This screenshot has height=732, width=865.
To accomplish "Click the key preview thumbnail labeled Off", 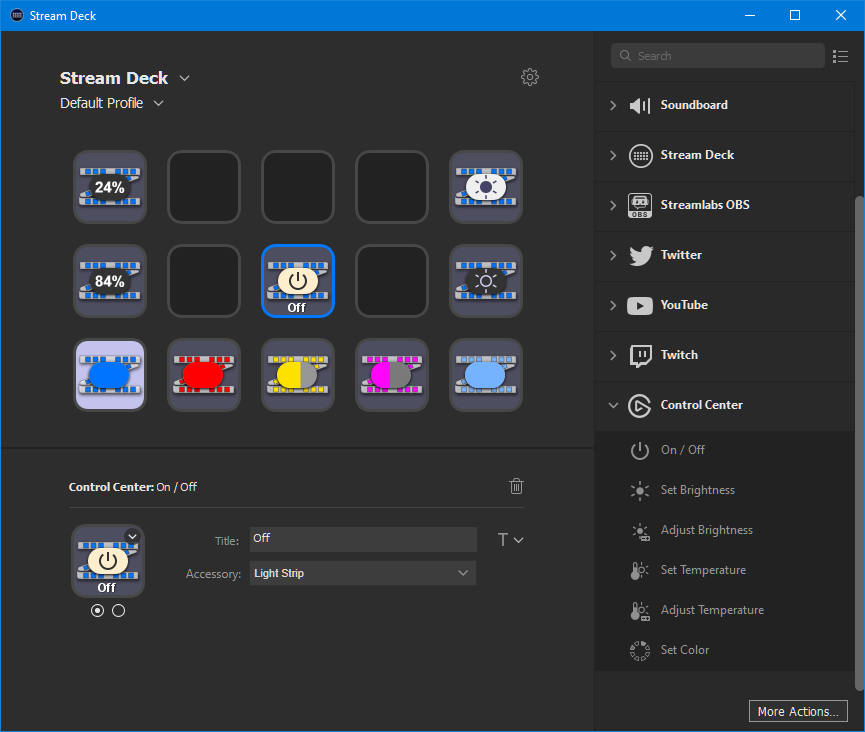I will coord(108,561).
